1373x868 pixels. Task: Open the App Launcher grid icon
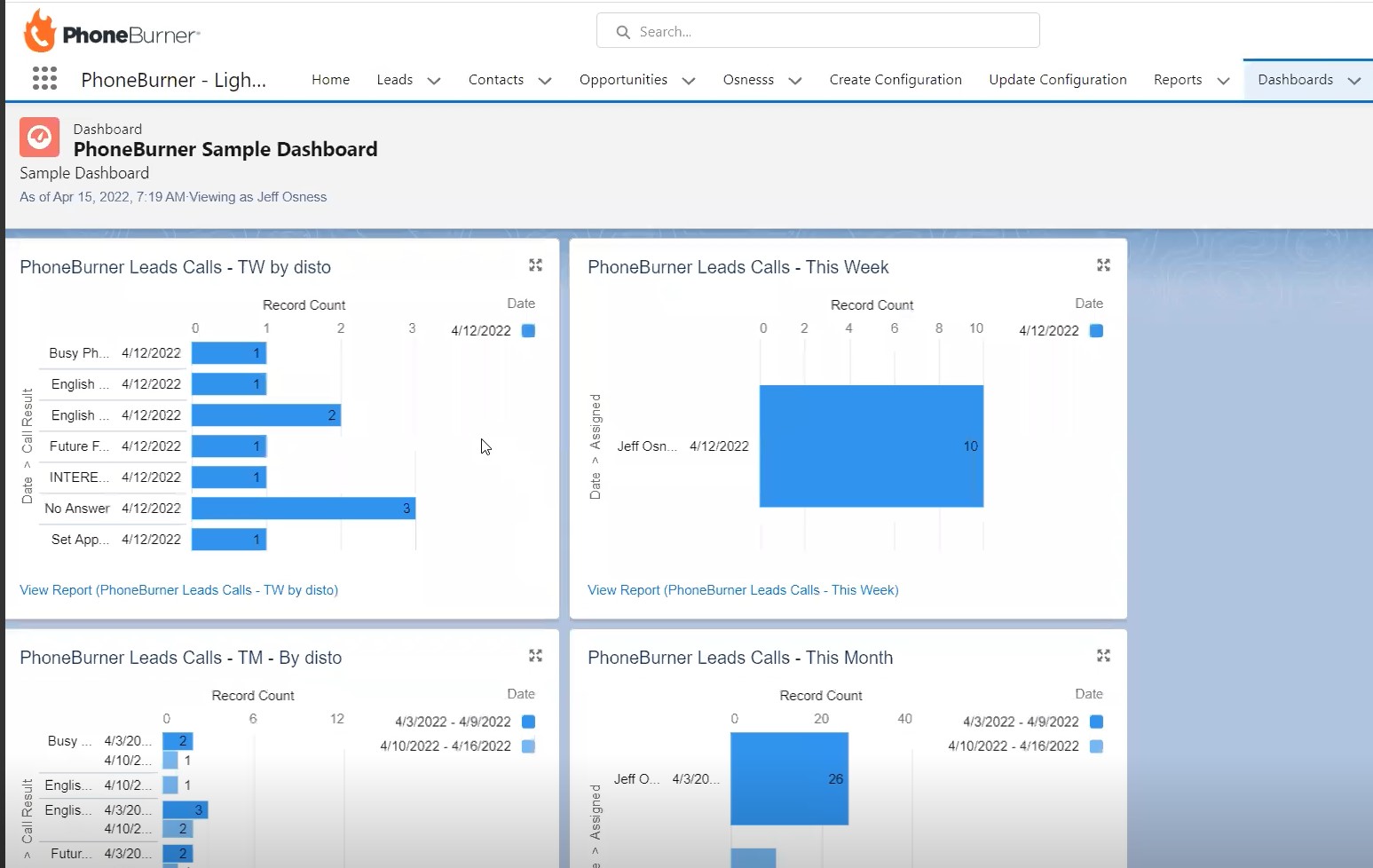coord(44,79)
